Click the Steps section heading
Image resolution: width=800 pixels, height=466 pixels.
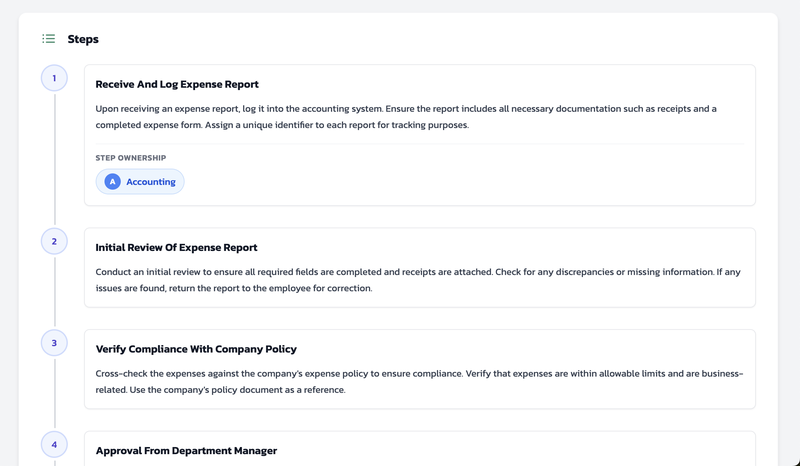tap(83, 39)
